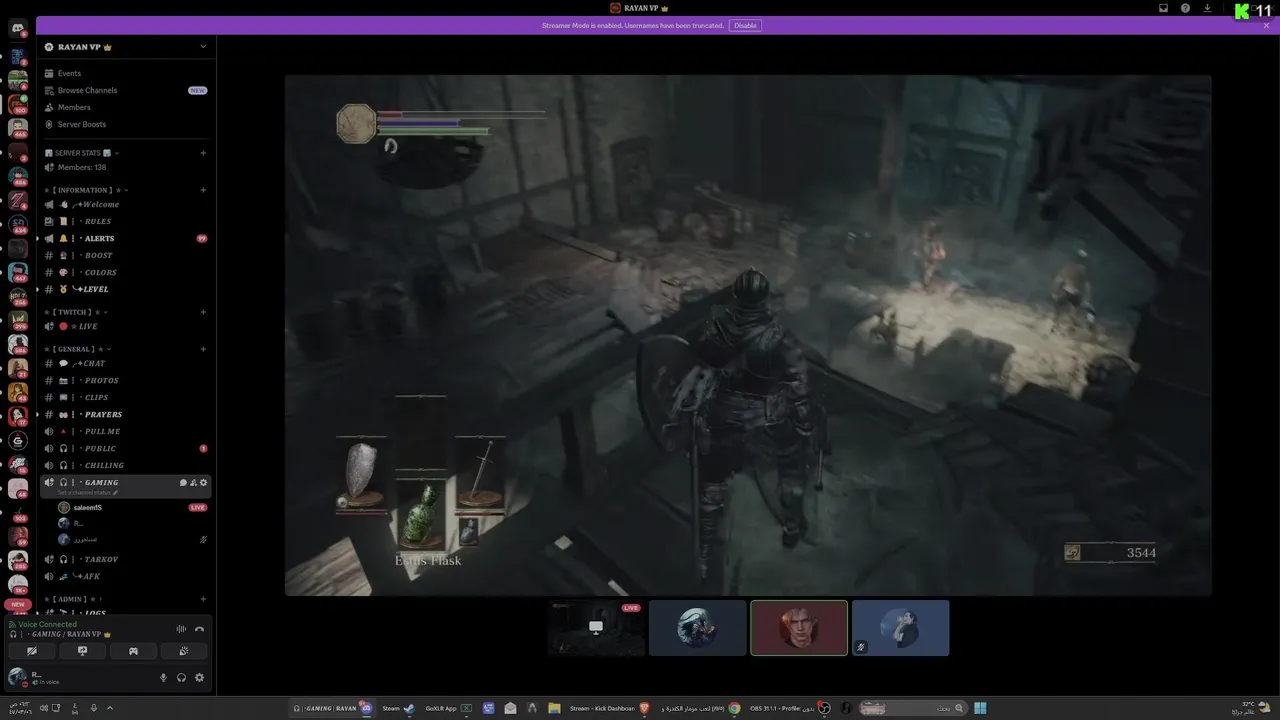Open the CHAT channel
The image size is (1280, 720).
pyautogui.click(x=126, y=363)
